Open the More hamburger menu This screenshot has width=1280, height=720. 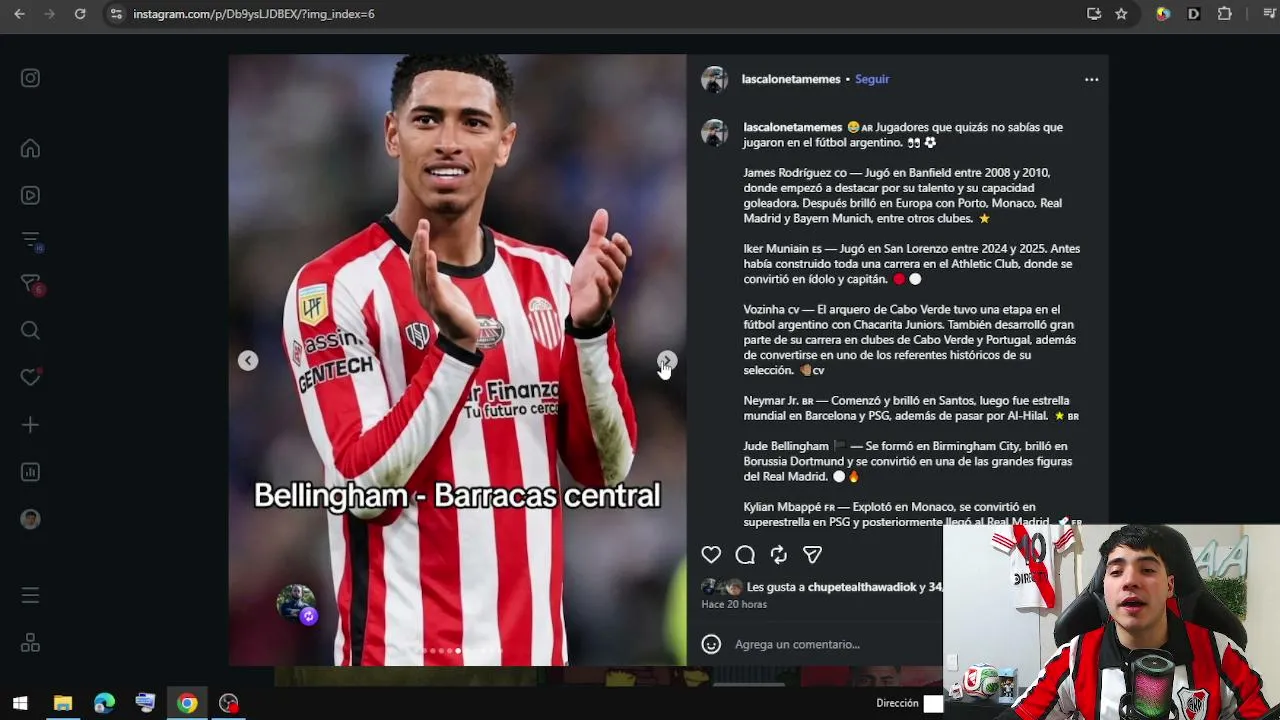tap(31, 596)
